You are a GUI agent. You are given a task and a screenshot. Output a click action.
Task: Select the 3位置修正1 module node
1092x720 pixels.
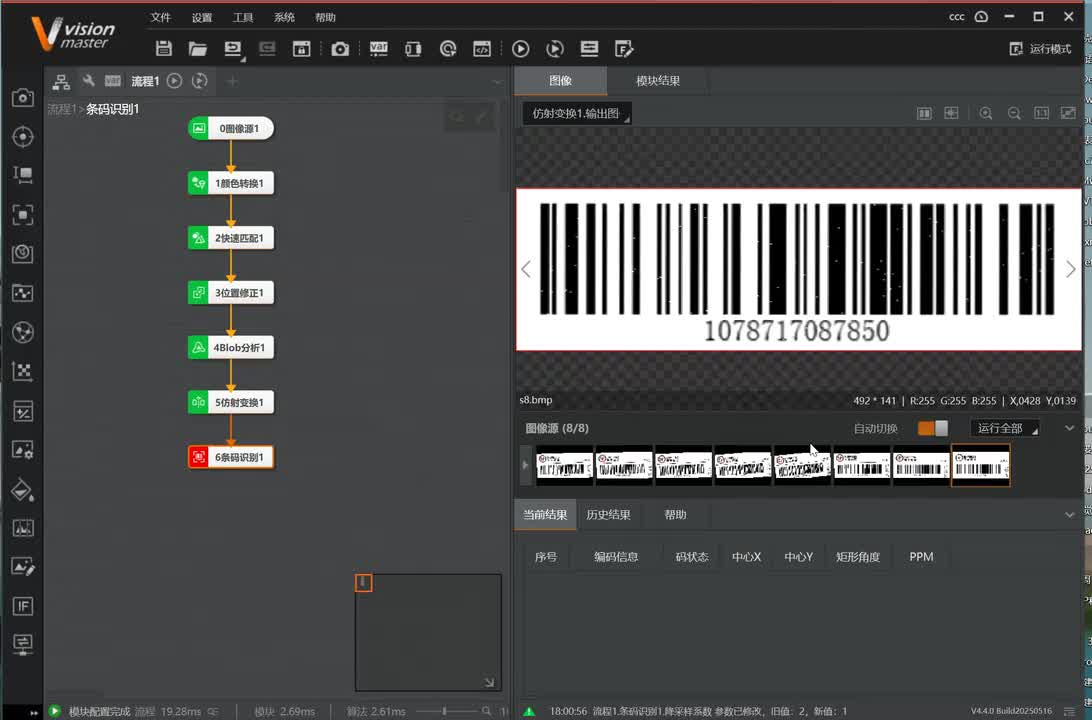click(x=231, y=292)
